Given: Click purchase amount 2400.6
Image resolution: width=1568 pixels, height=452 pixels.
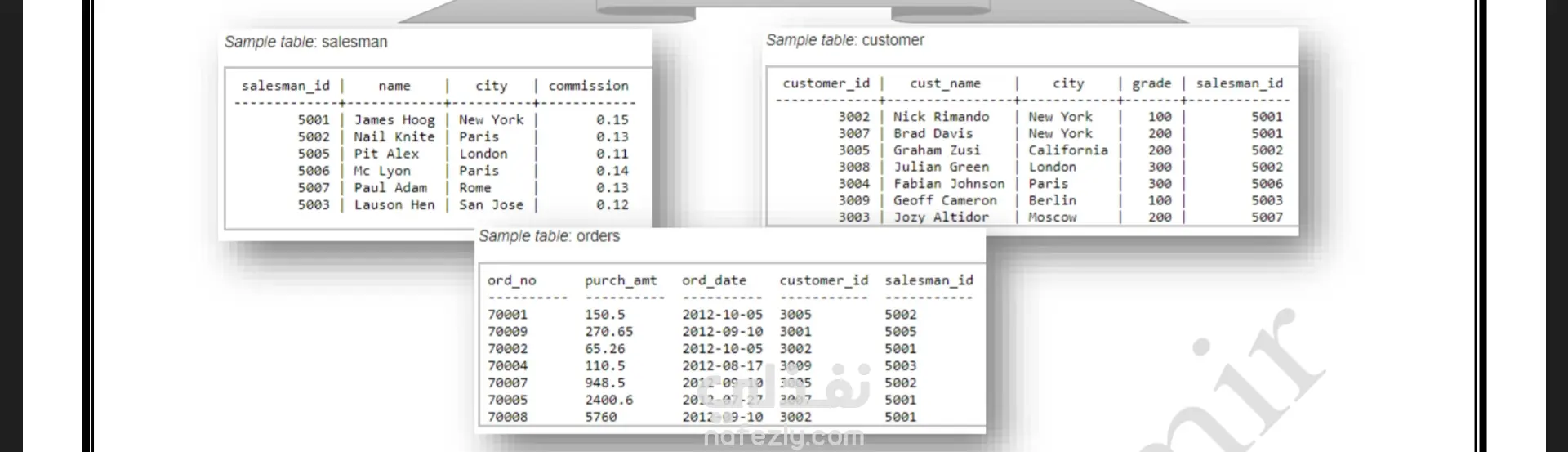Looking at the screenshot, I should coord(608,401).
